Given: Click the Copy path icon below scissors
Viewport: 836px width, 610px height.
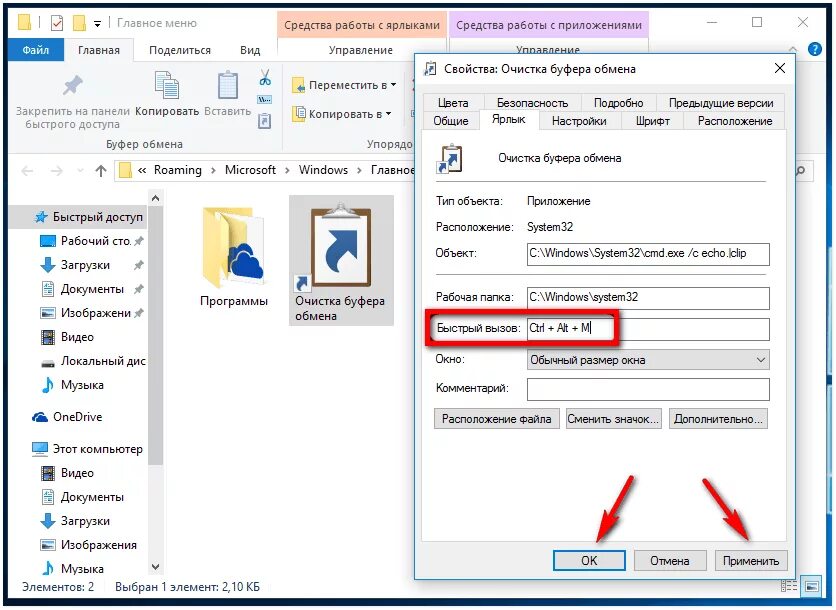Looking at the screenshot, I should [x=264, y=100].
